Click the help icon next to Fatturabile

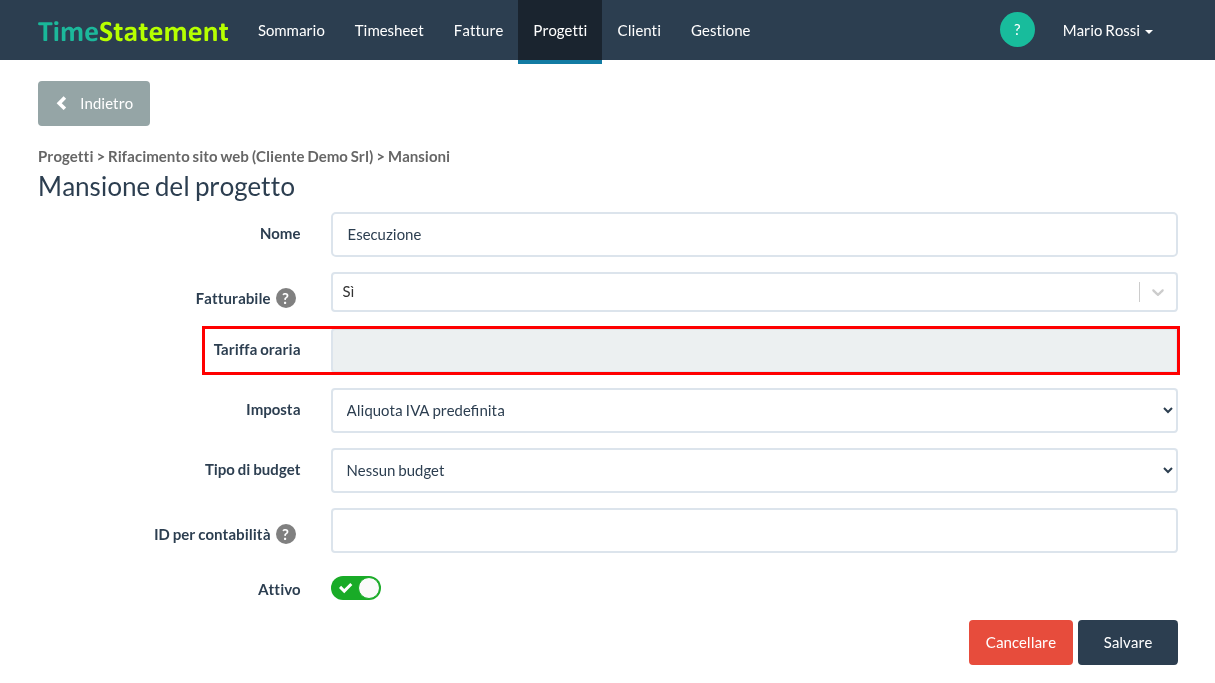(286, 298)
